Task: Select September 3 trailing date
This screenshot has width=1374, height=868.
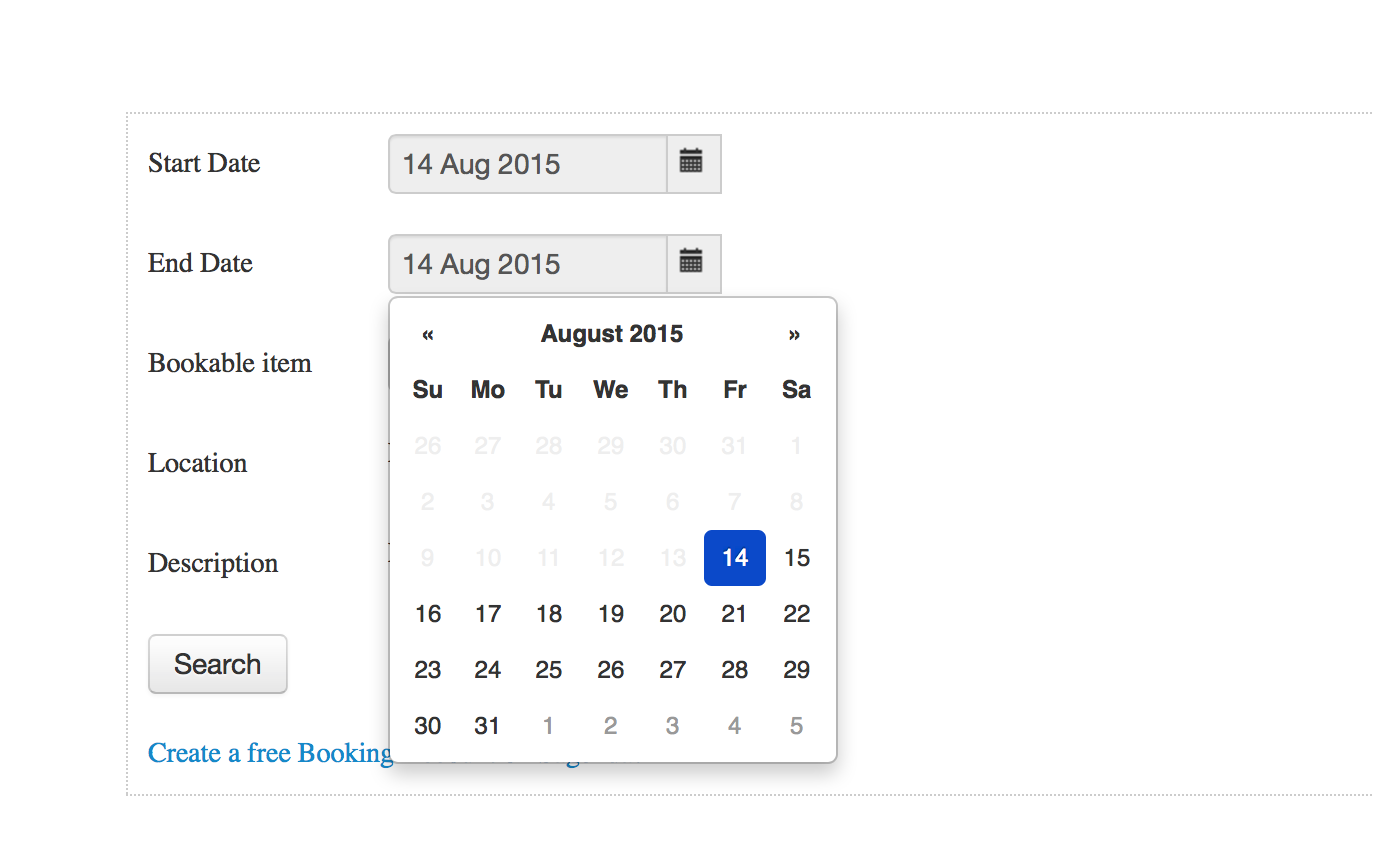Action: [x=673, y=726]
